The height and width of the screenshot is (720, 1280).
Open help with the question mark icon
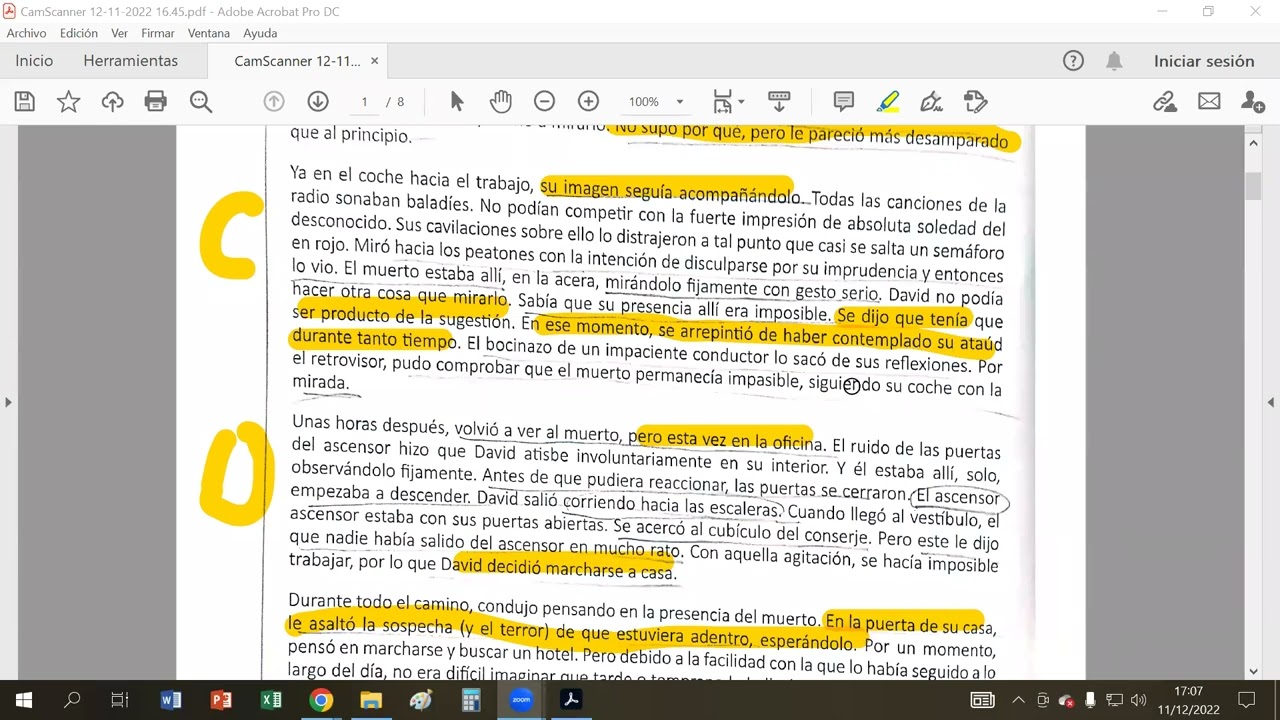tap(1073, 61)
